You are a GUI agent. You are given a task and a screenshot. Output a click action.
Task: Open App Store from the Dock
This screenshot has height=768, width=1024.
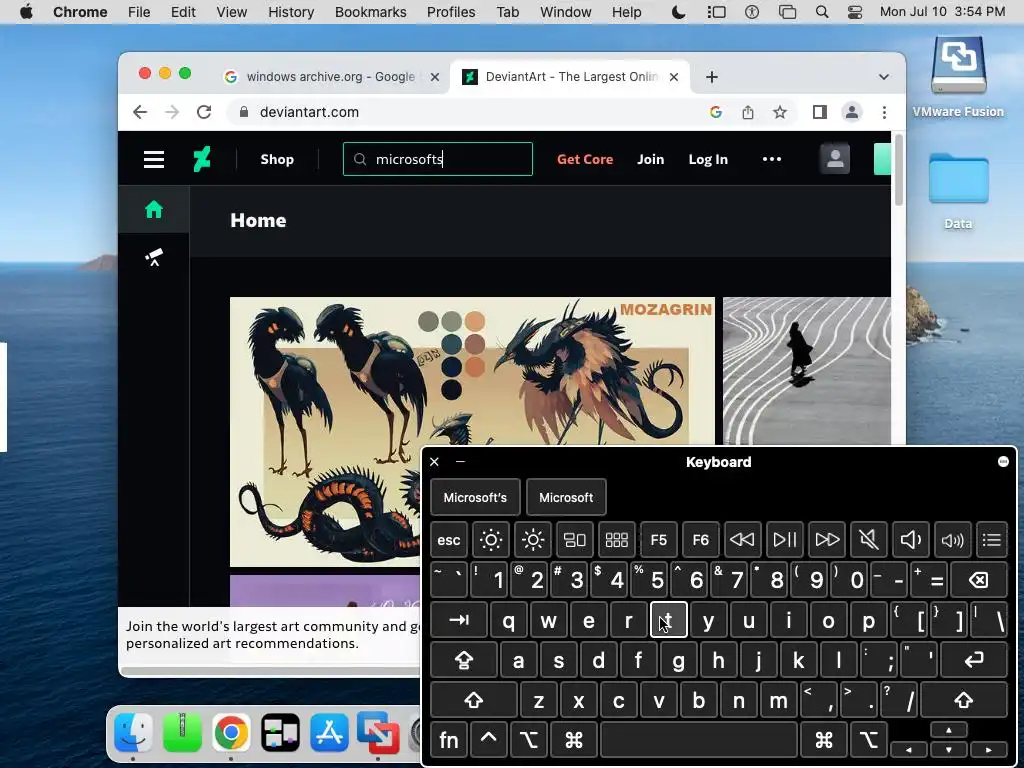click(x=328, y=733)
